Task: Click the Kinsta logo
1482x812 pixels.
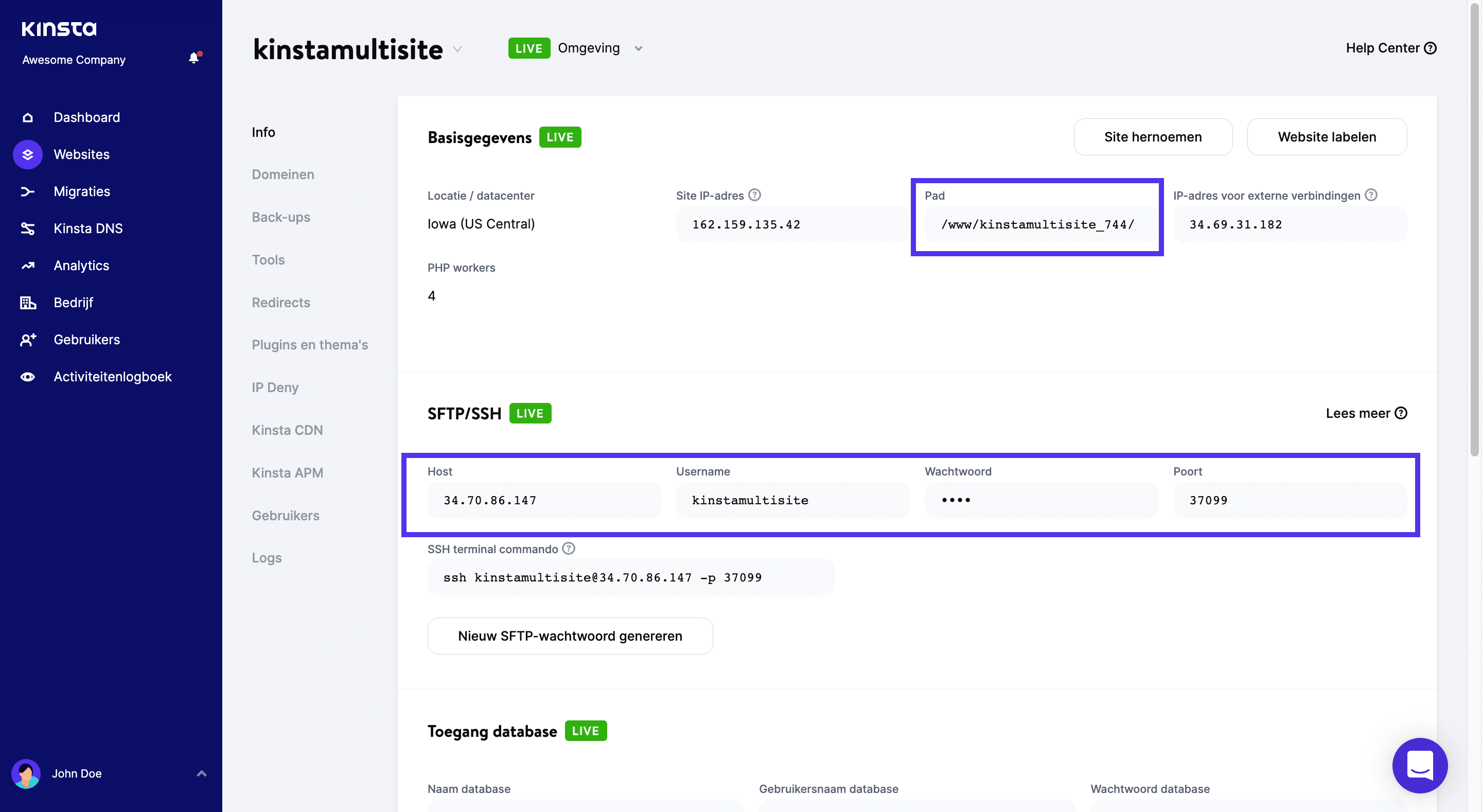Action: 59,29
